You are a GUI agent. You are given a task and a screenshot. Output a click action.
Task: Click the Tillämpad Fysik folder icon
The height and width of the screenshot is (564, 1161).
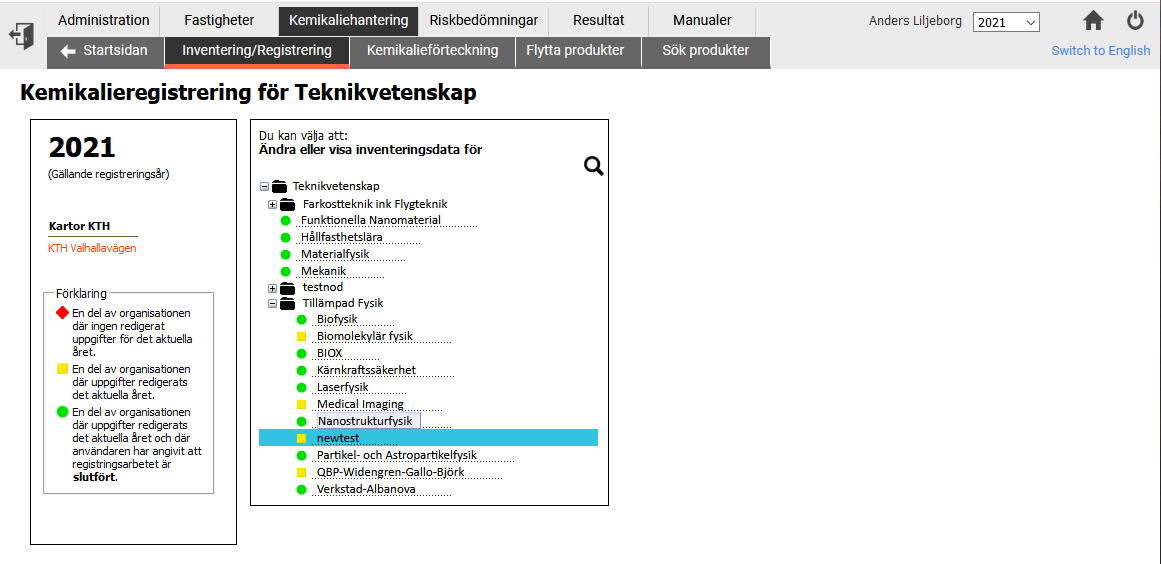(287, 303)
